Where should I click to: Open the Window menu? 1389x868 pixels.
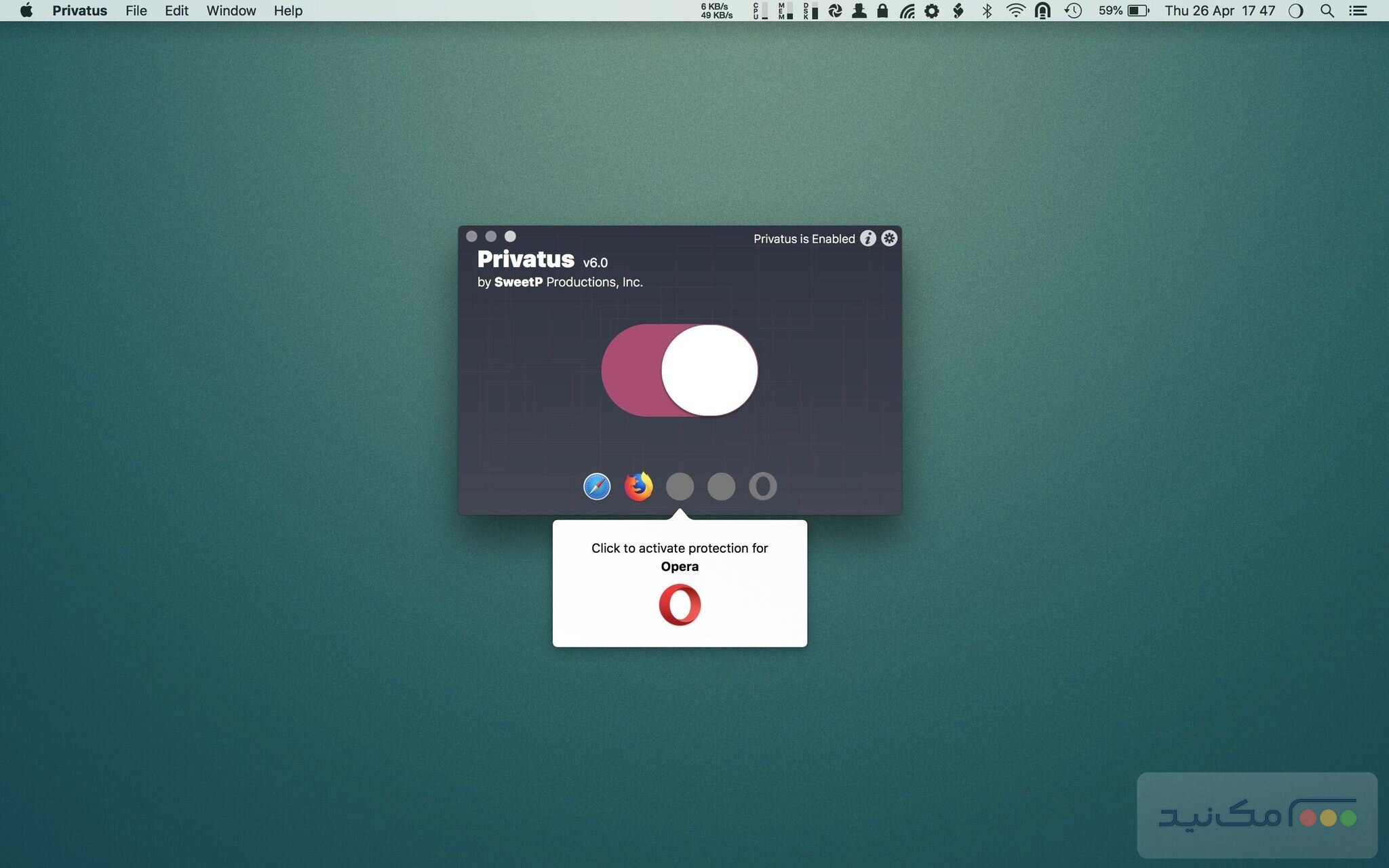(x=231, y=11)
